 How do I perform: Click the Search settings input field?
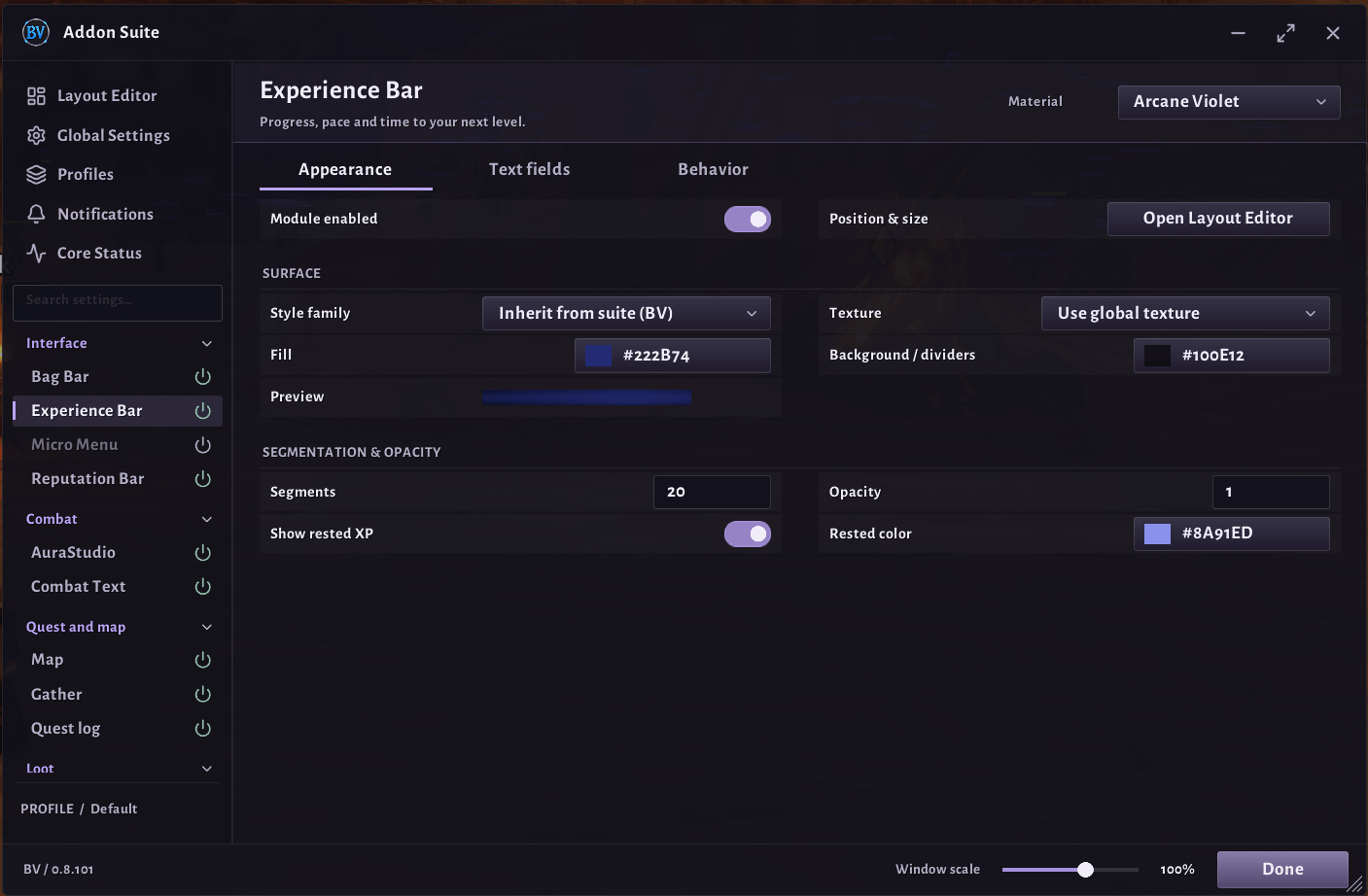pyautogui.click(x=118, y=303)
